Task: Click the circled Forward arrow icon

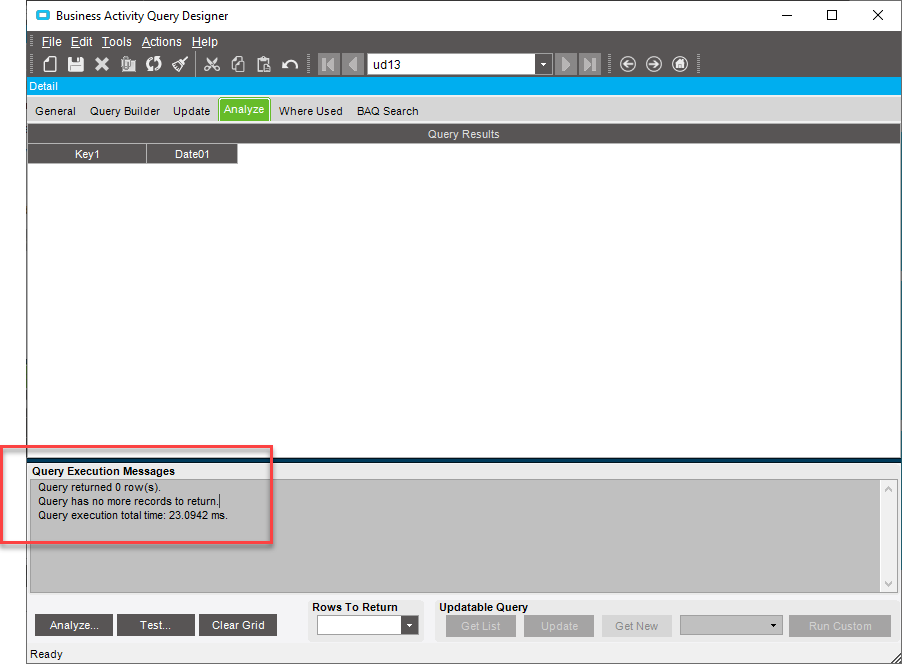Action: click(653, 64)
